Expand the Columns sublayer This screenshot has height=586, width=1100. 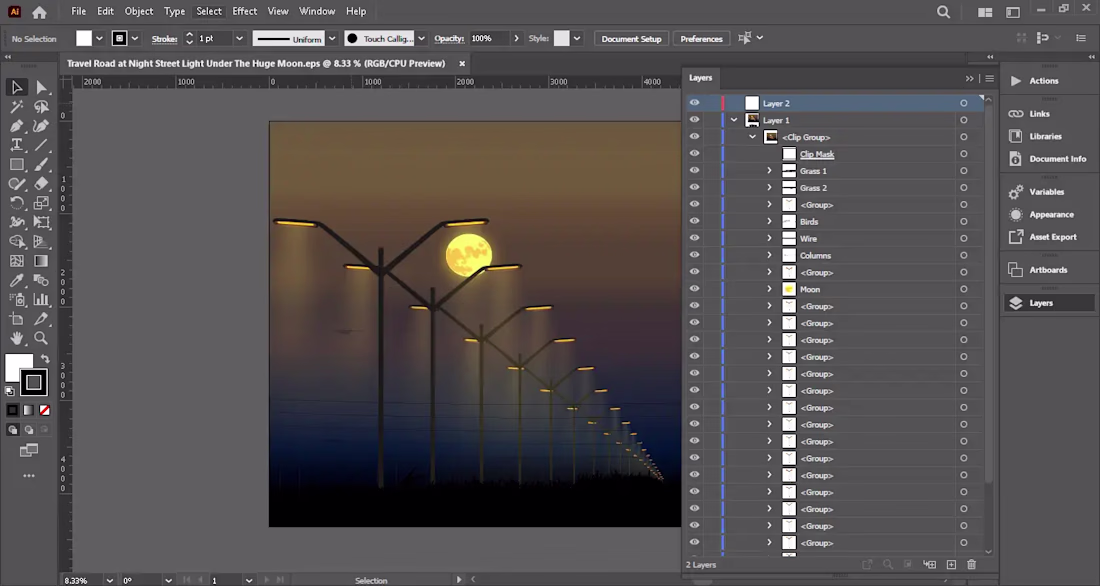[x=770, y=255]
